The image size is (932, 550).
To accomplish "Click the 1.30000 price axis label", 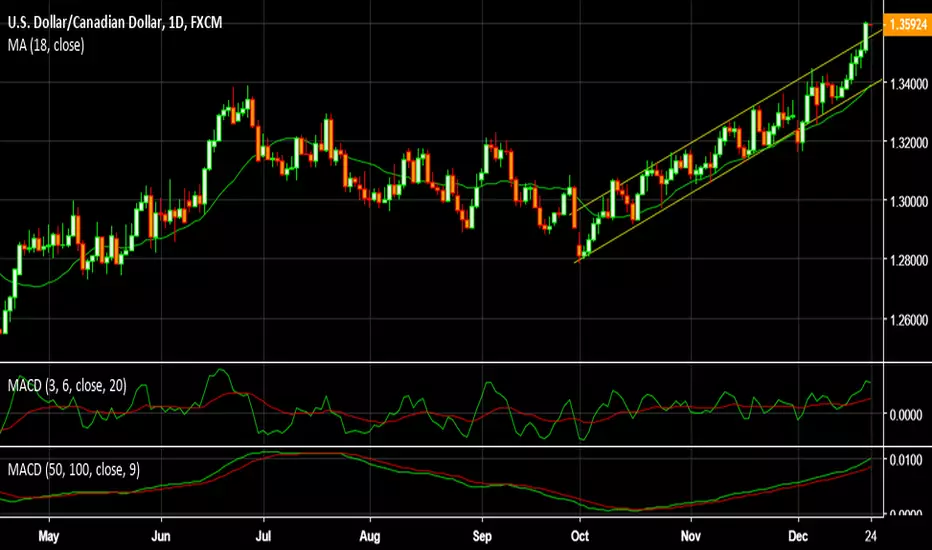I will coord(908,202).
